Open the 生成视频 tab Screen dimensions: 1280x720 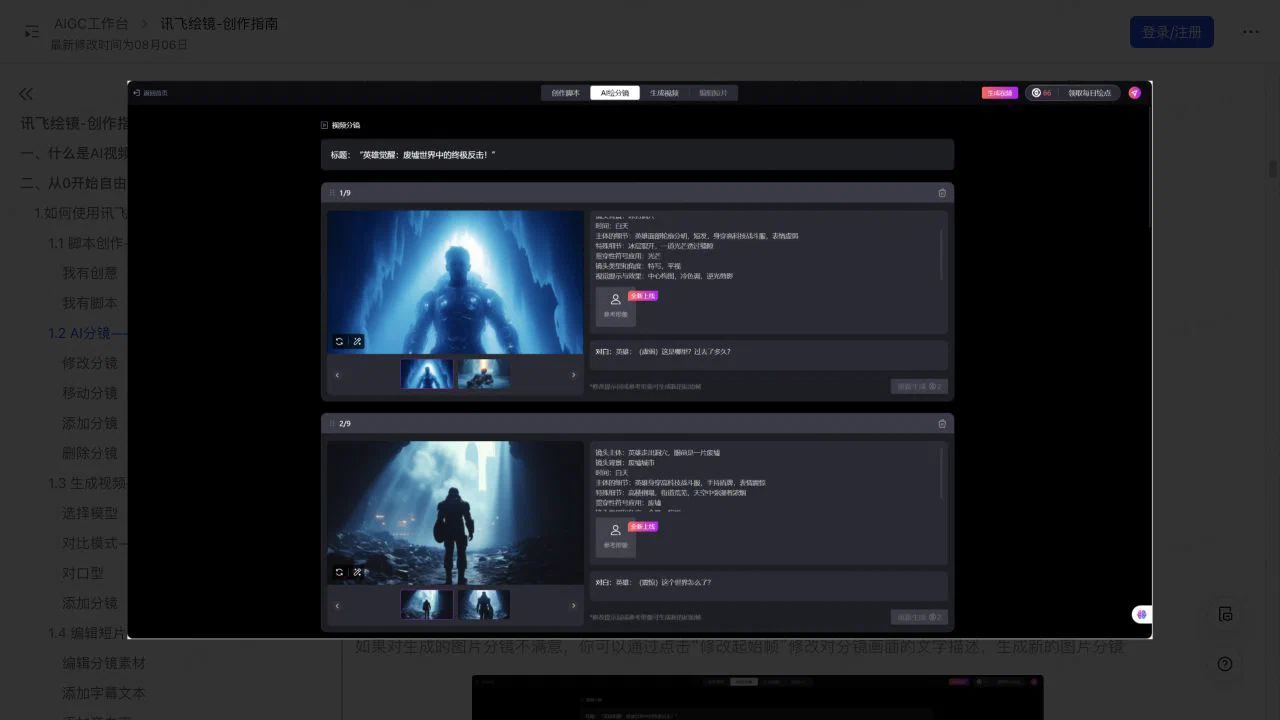[x=664, y=93]
